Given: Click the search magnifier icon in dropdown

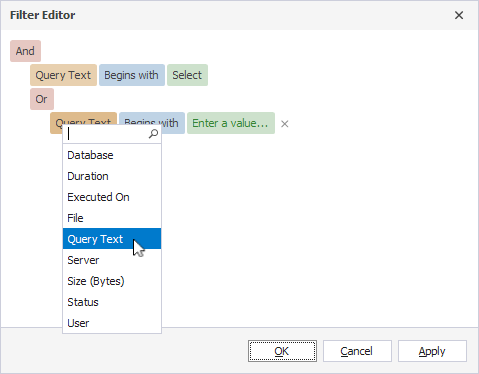Looking at the screenshot, I should pos(153,134).
